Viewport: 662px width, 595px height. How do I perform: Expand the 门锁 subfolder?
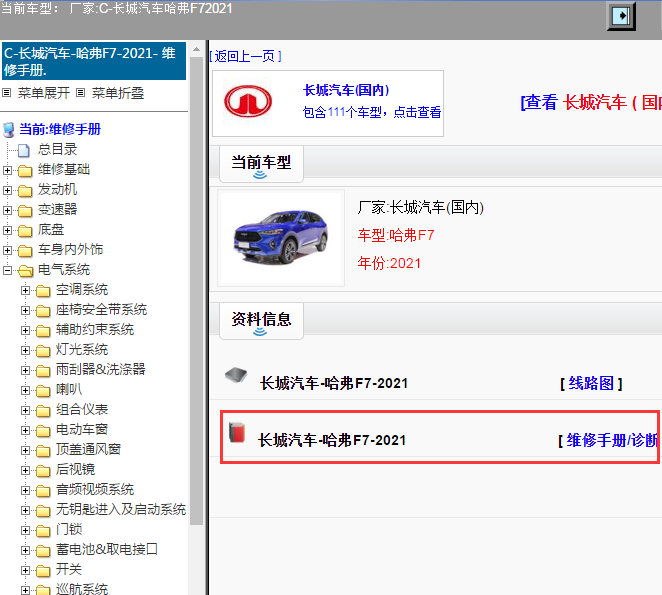pyautogui.click(x=25, y=530)
